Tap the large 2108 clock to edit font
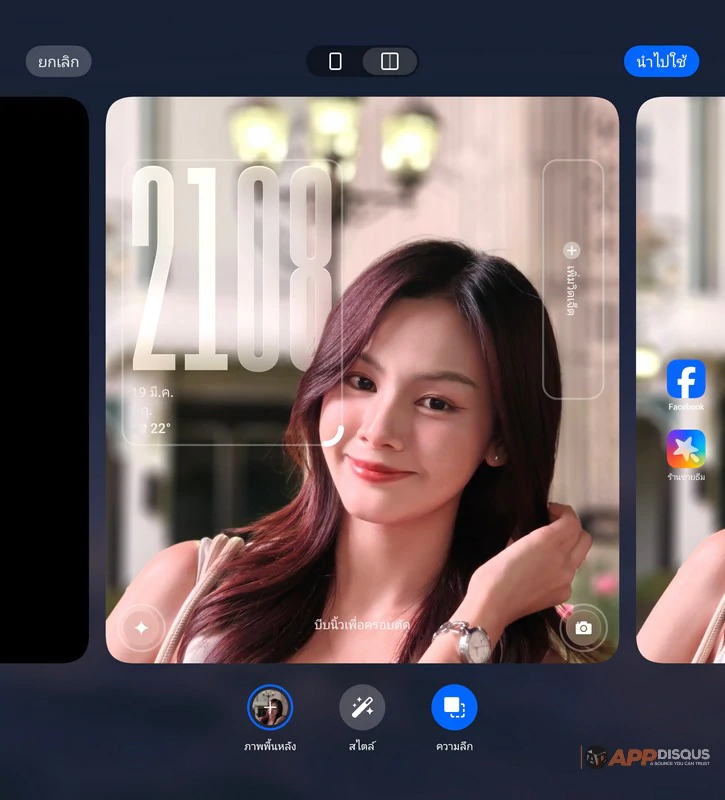The width and height of the screenshot is (725, 800). click(232, 270)
